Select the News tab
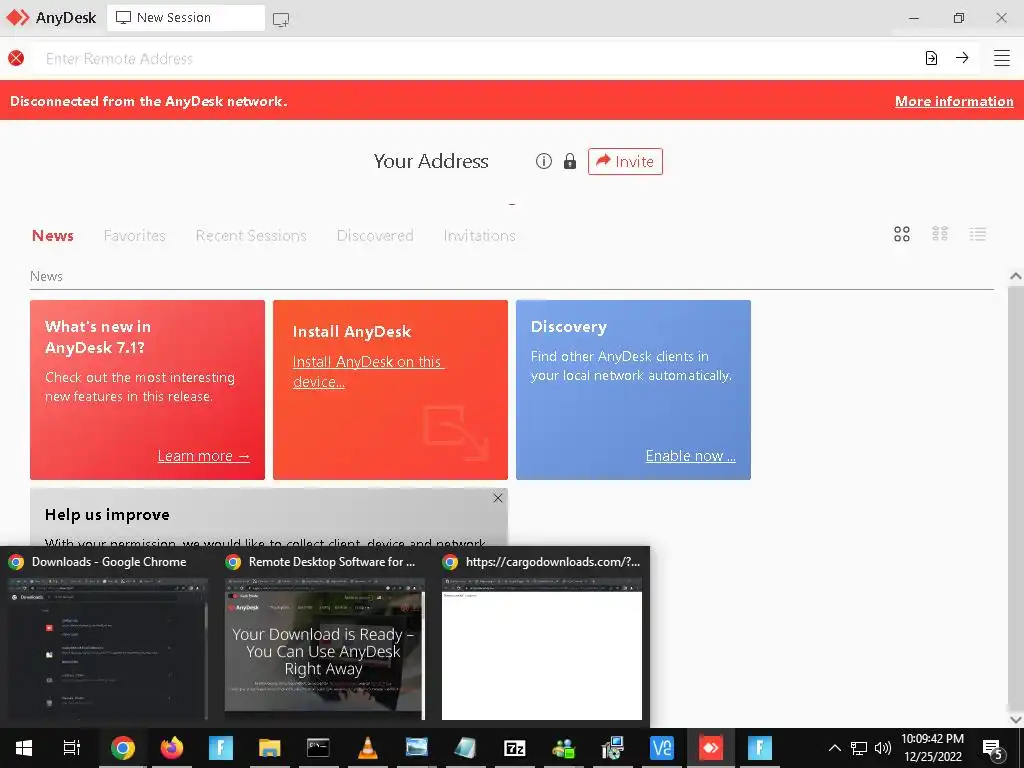This screenshot has width=1024, height=768. 53,236
